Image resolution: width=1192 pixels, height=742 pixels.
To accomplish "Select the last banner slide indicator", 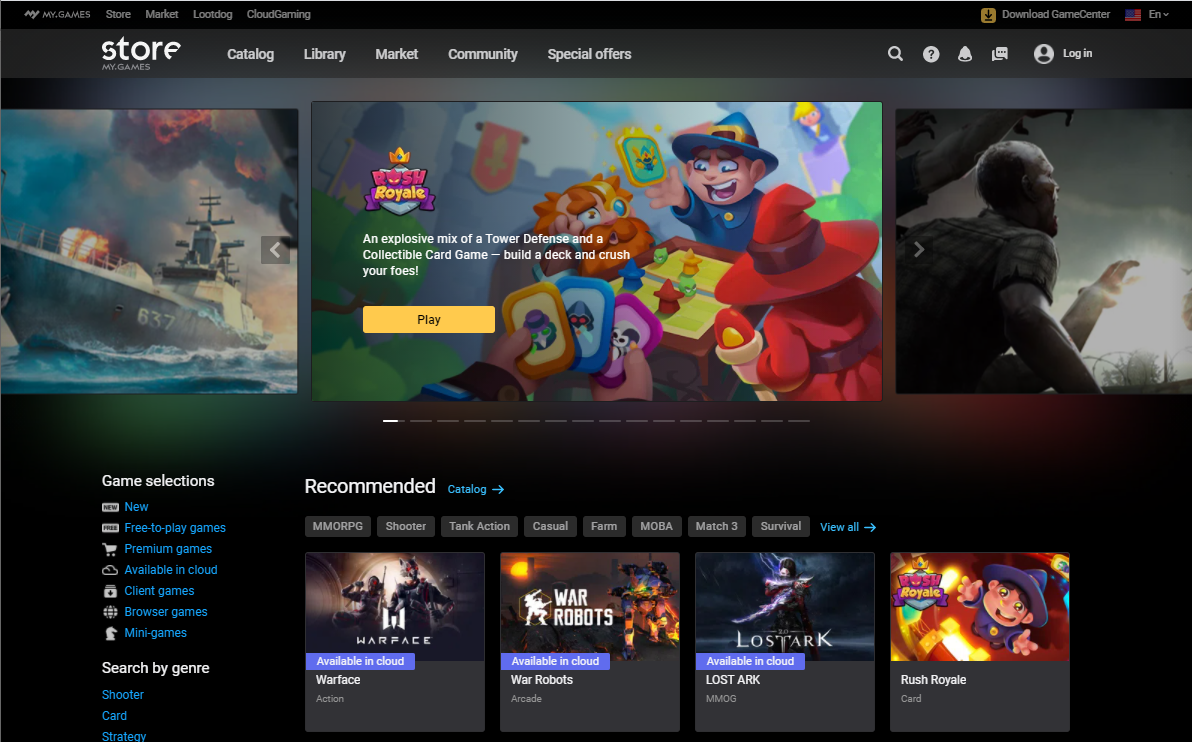I will point(798,420).
